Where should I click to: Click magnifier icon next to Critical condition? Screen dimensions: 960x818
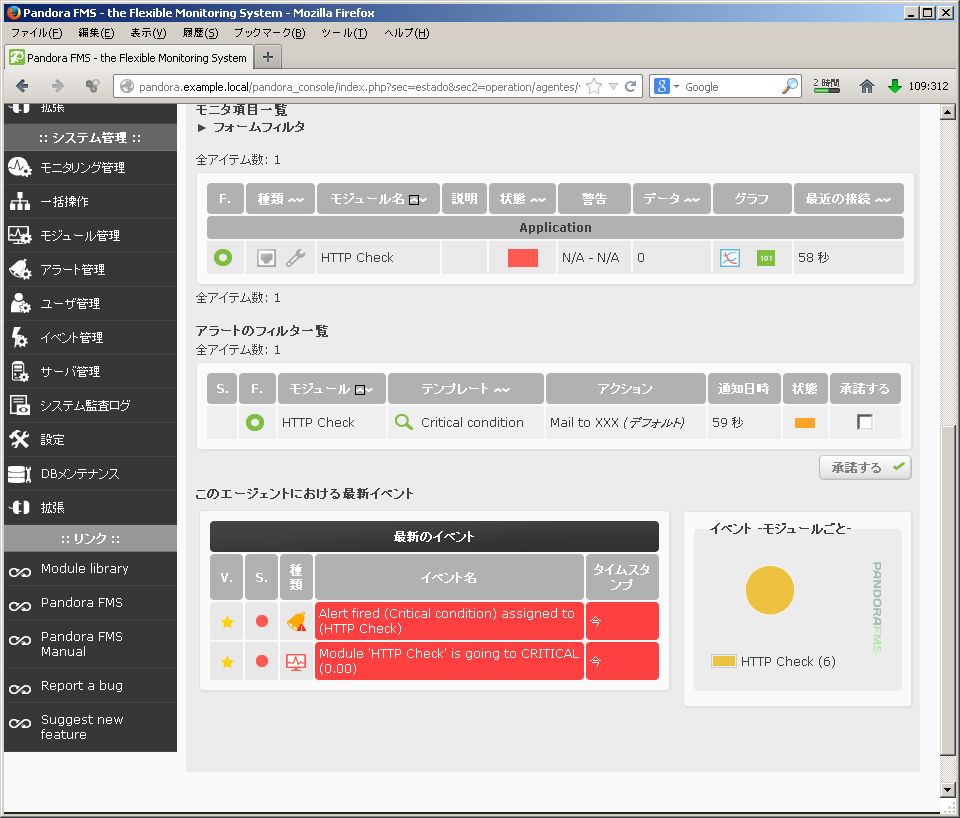(403, 422)
